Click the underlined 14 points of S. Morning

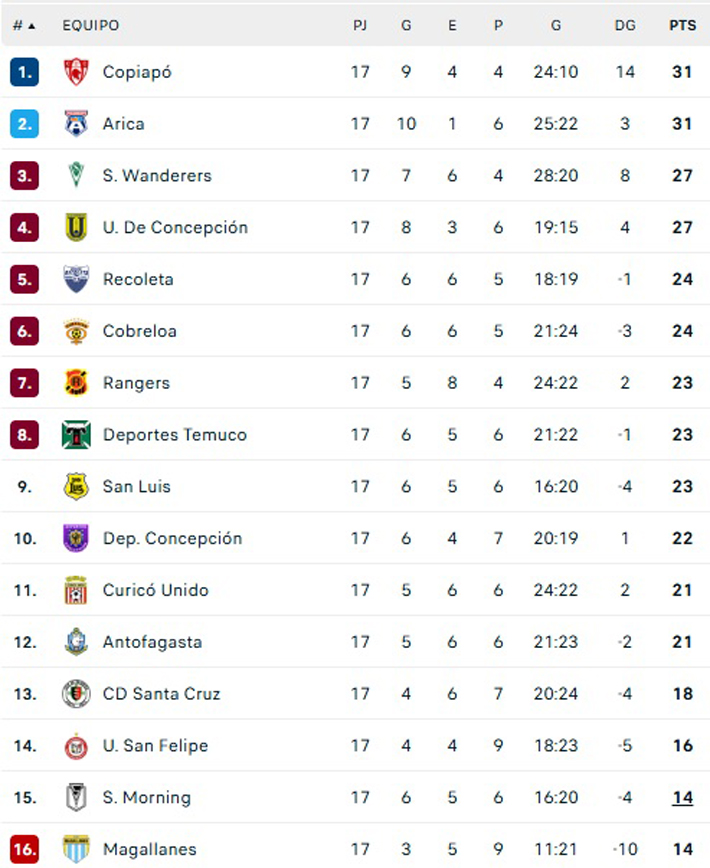tap(682, 797)
